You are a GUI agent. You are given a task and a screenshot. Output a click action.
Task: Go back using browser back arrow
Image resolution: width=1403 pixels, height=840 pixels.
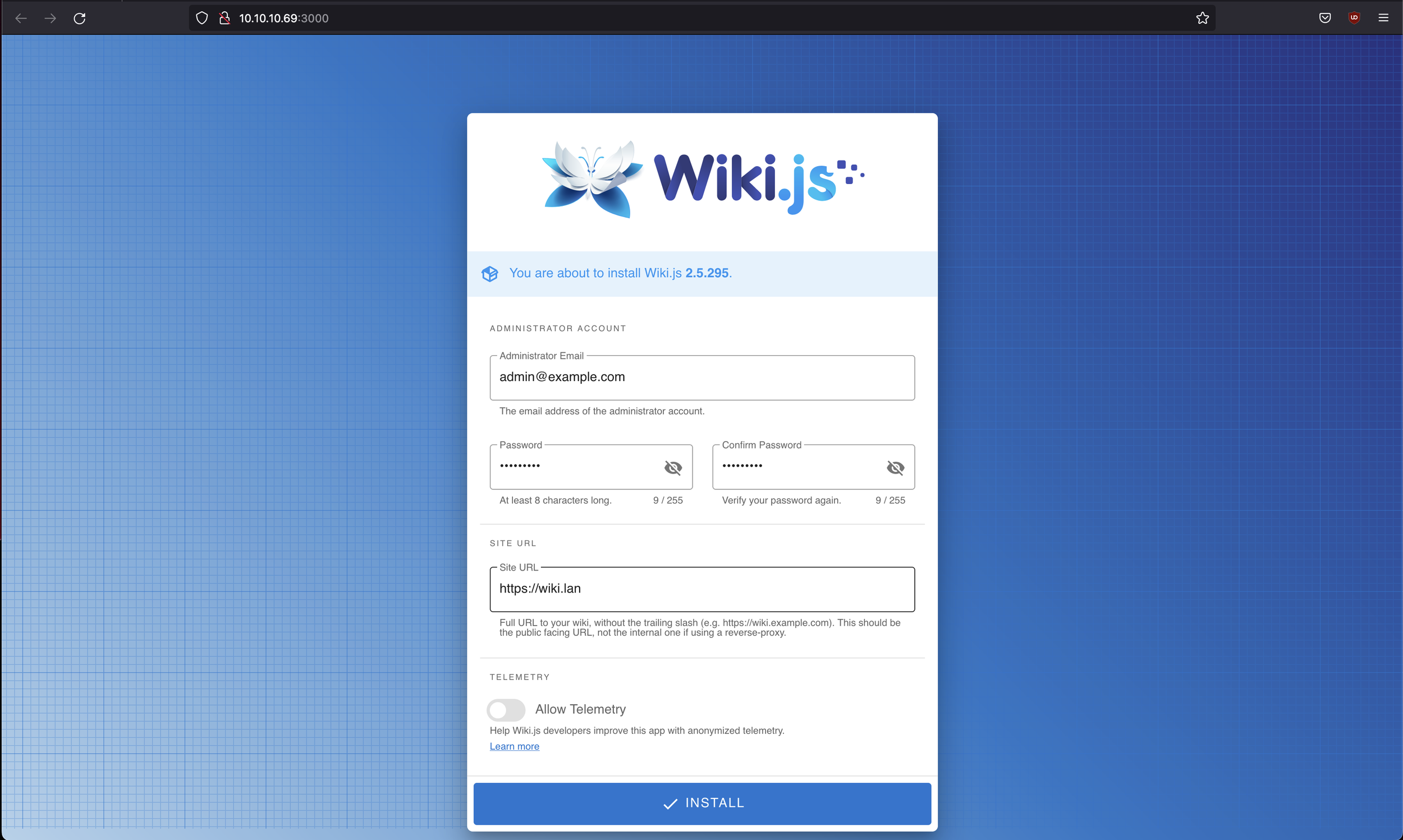pyautogui.click(x=21, y=18)
